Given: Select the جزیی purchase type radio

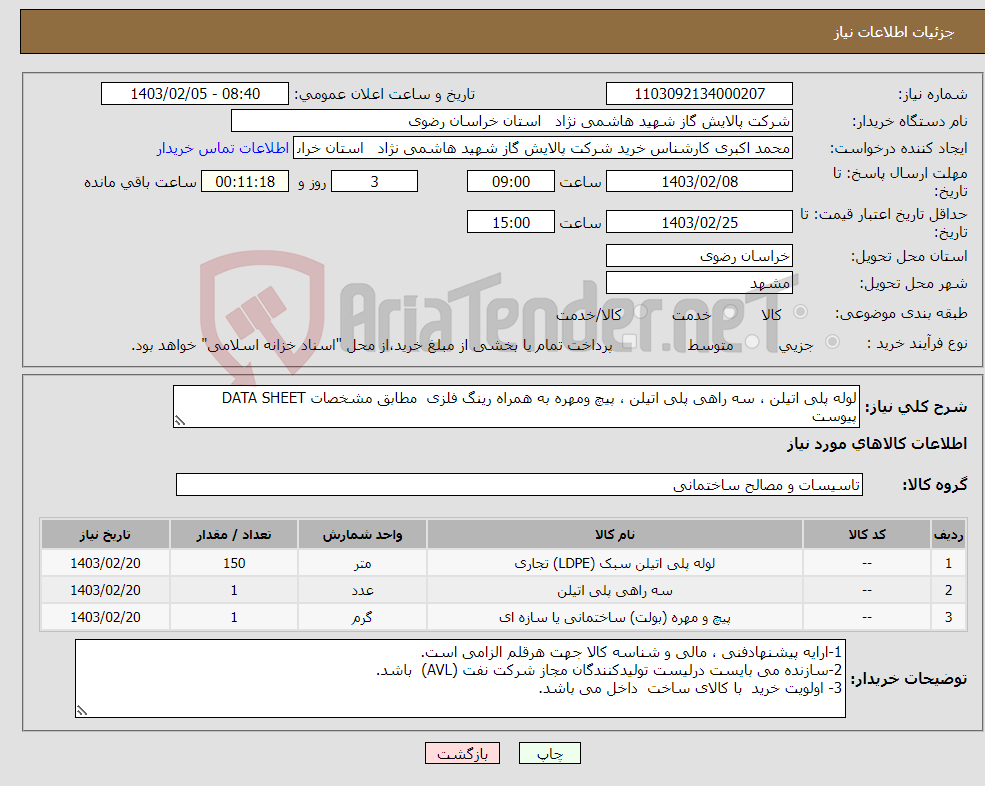Looking at the screenshot, I should click(832, 342).
